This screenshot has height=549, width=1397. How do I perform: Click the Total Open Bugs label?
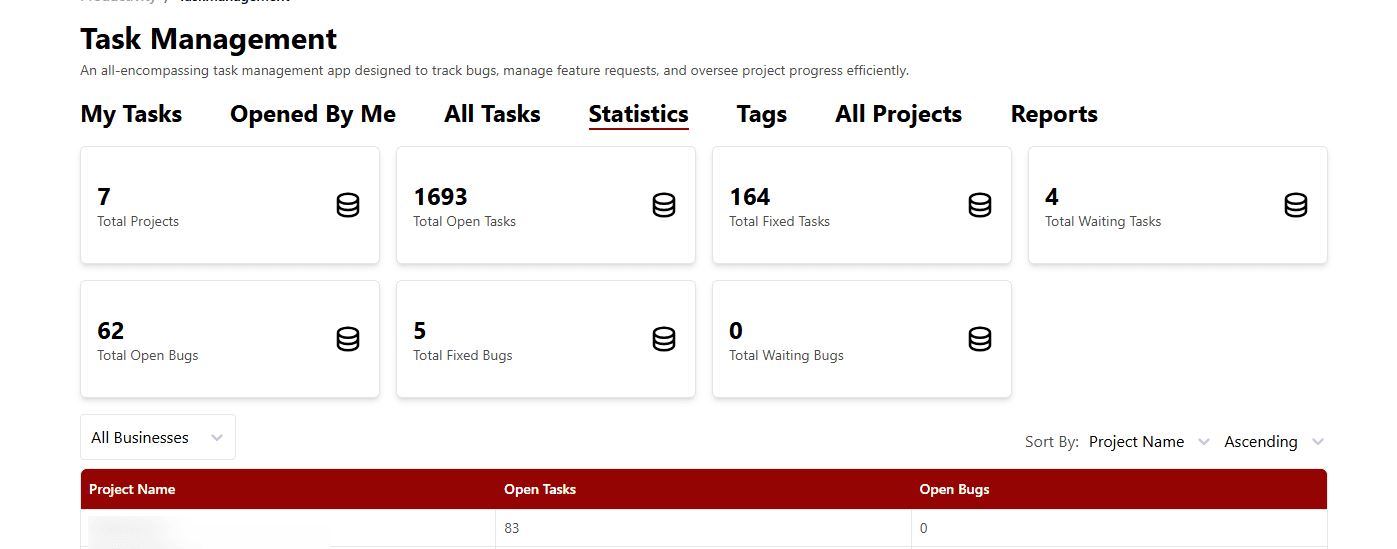coord(148,356)
